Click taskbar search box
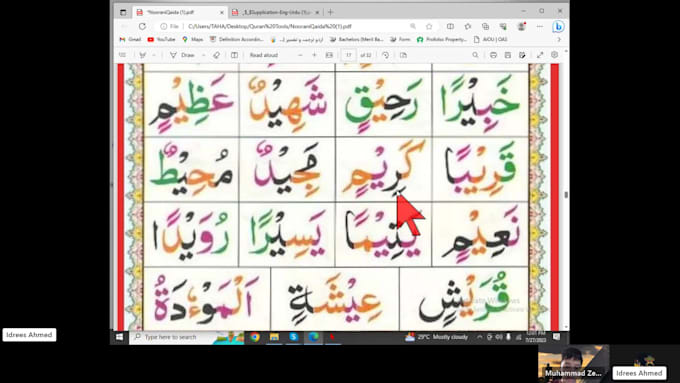The height and width of the screenshot is (383, 680). tap(186, 337)
